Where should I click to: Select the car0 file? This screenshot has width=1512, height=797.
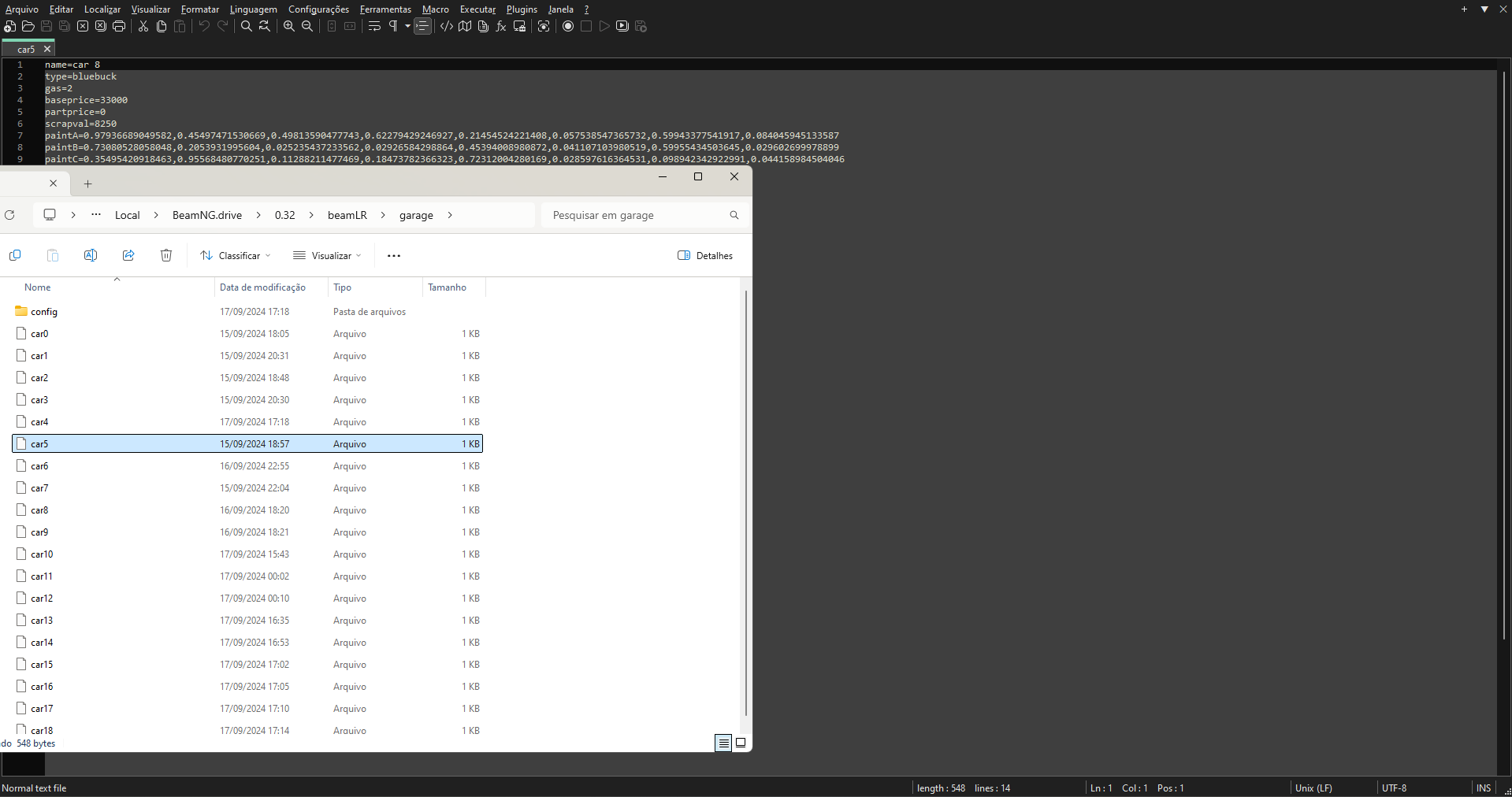click(247, 334)
